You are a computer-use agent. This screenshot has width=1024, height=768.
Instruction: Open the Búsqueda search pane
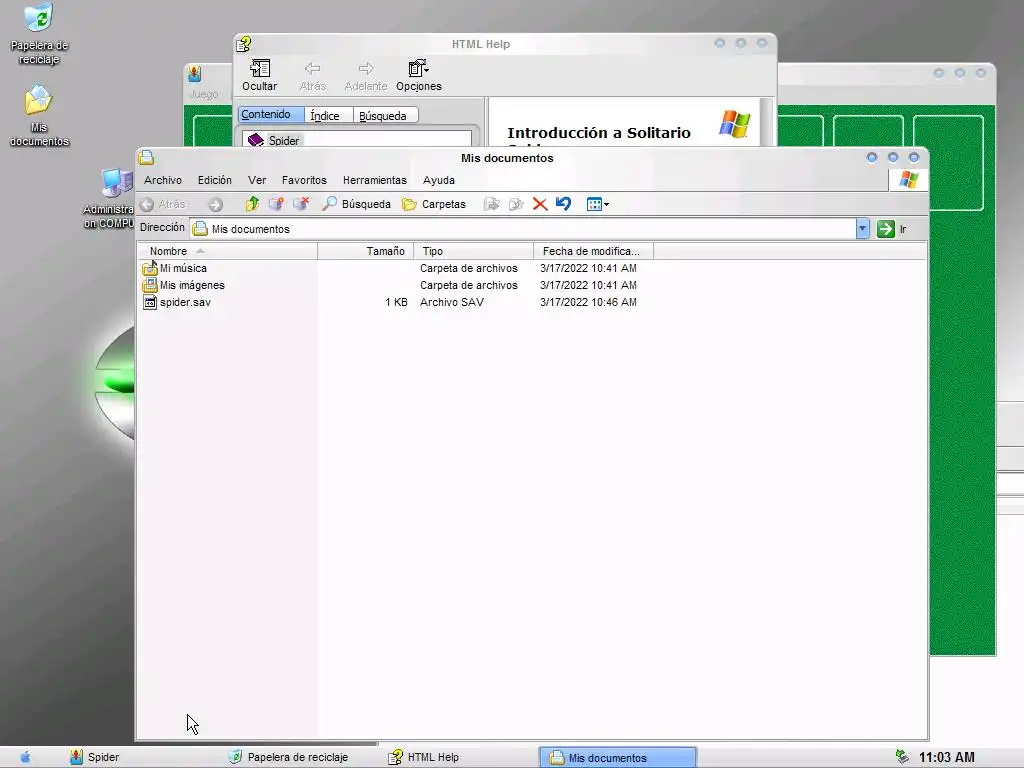point(356,204)
